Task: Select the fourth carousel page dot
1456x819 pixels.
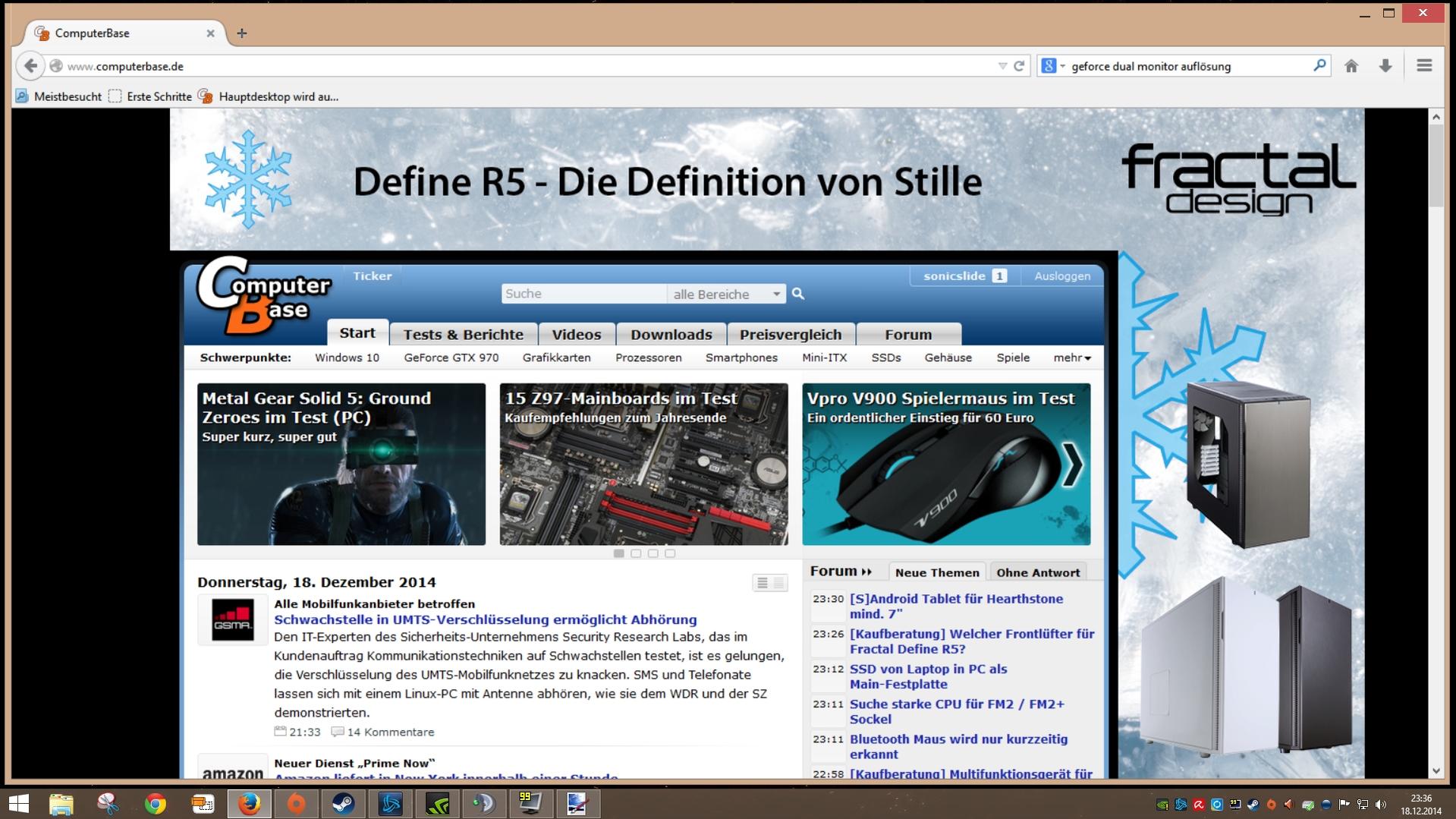Action: pyautogui.click(x=670, y=553)
